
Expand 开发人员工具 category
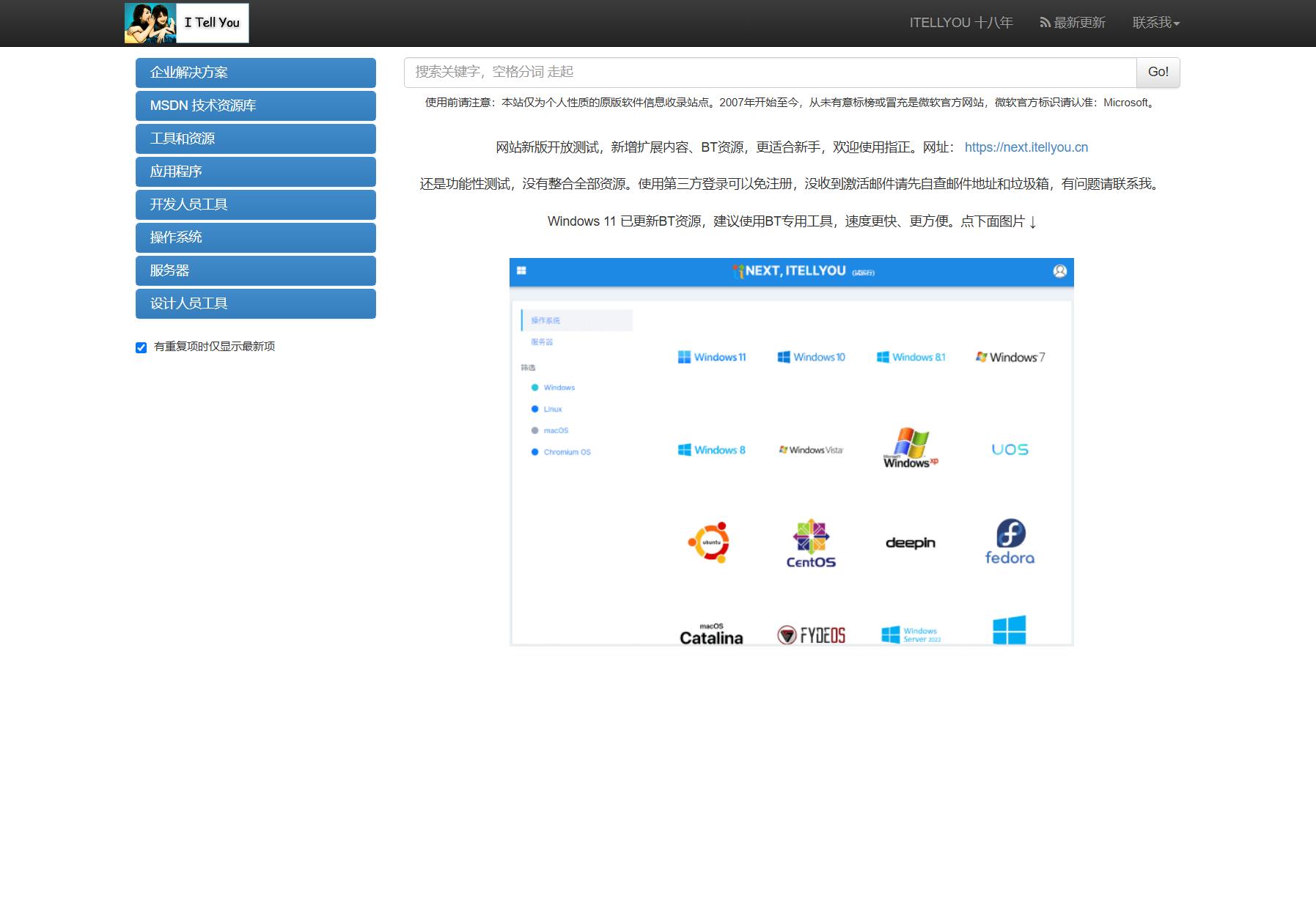[256, 204]
